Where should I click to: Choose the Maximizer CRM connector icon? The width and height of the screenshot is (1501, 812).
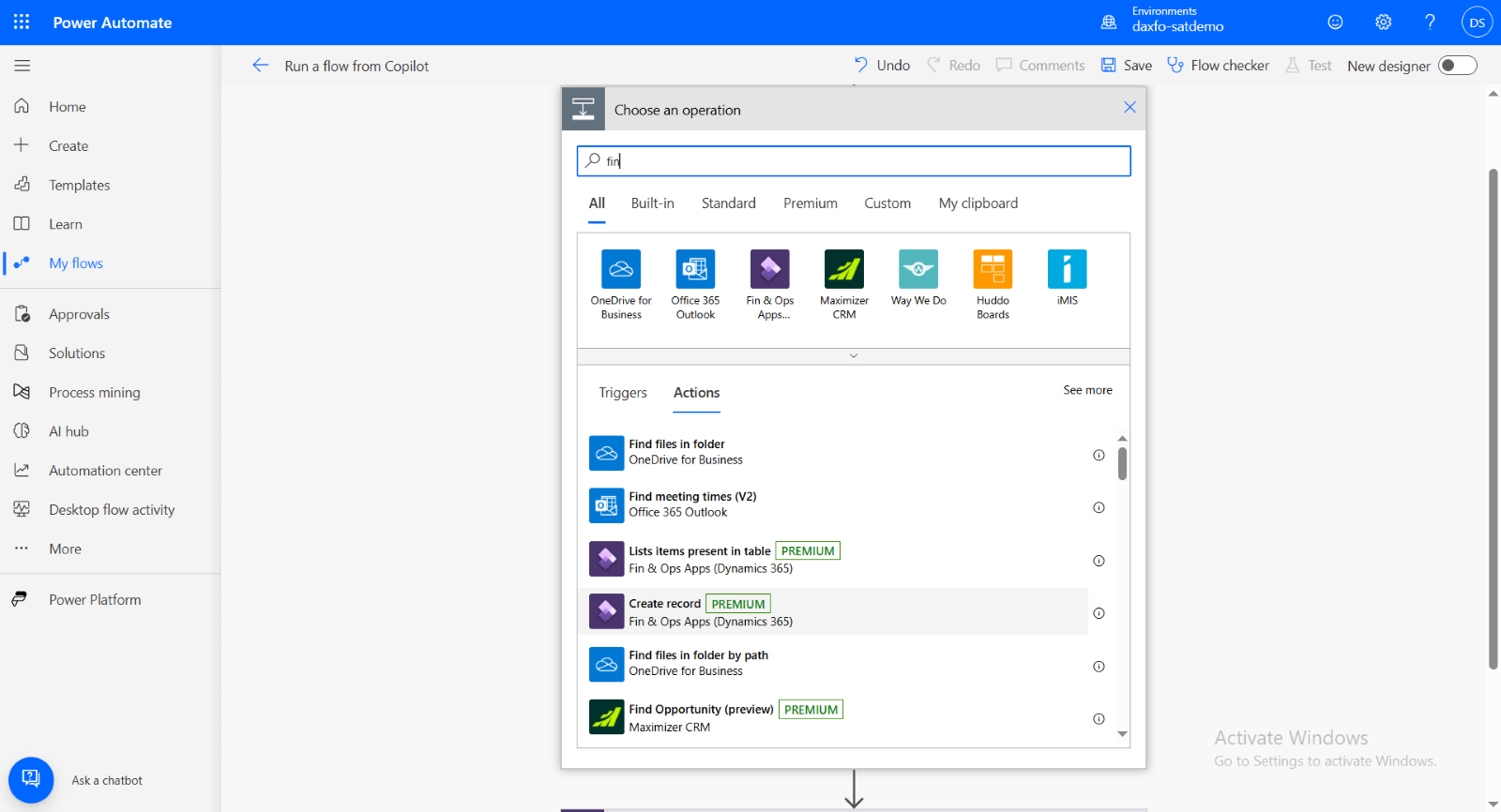coord(843,269)
